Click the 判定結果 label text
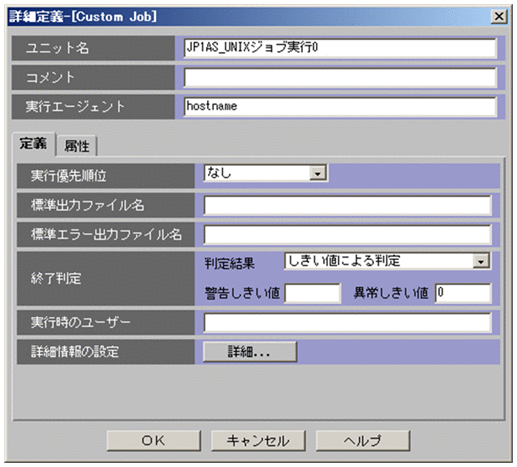Viewport: 517px width, 467px height. pyautogui.click(x=230, y=264)
